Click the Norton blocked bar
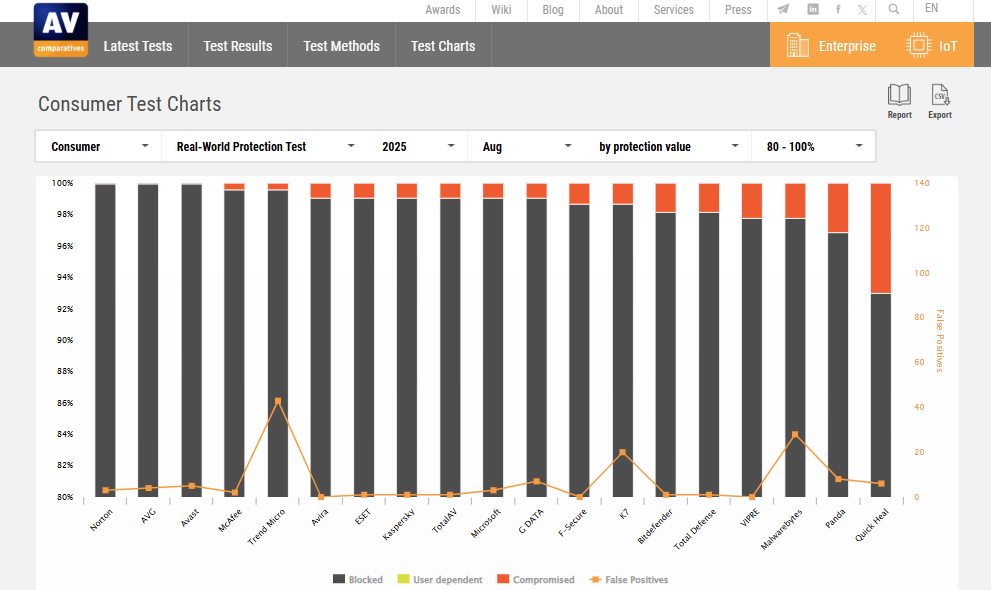The image size is (991, 590). [x=106, y=340]
